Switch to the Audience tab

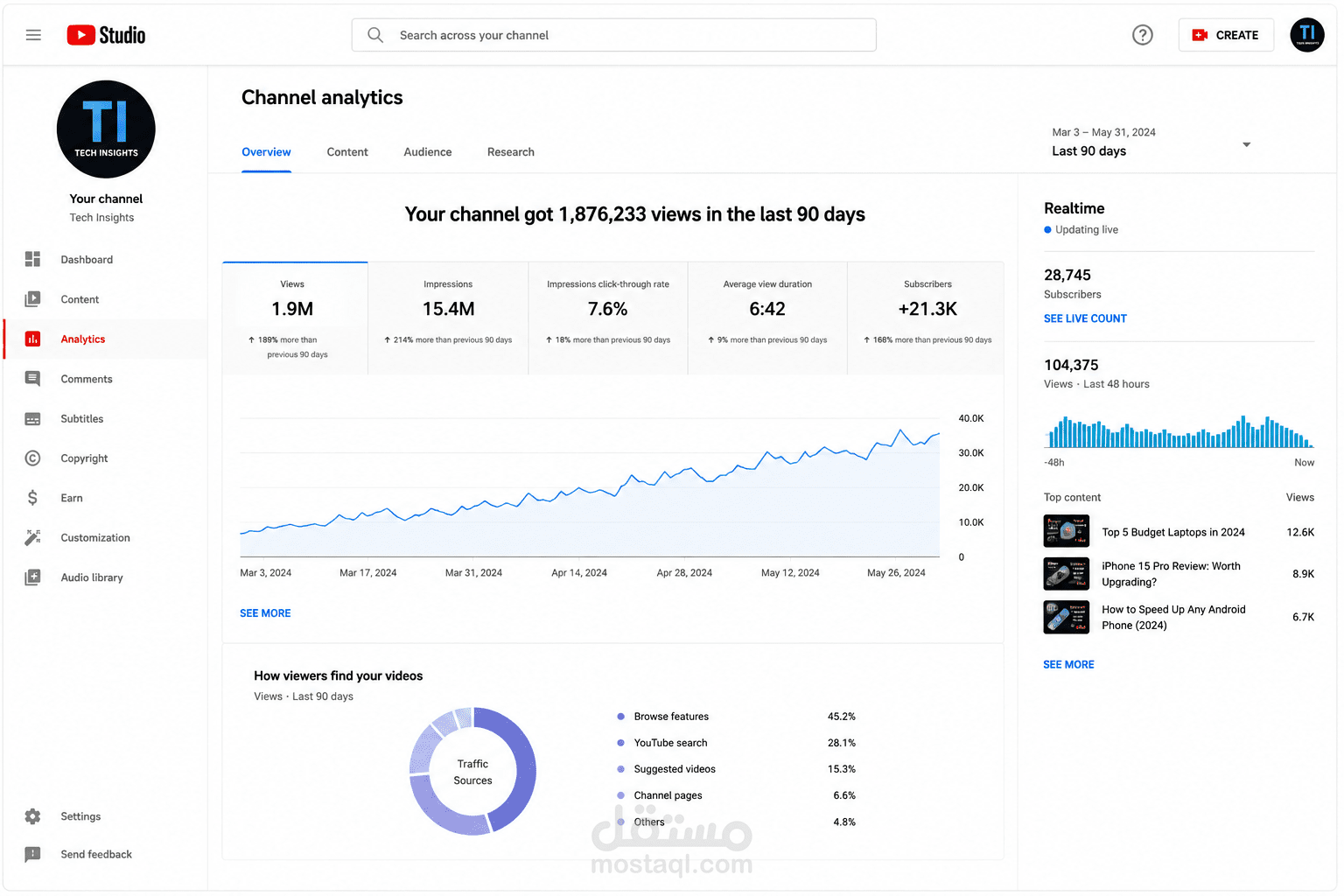428,152
